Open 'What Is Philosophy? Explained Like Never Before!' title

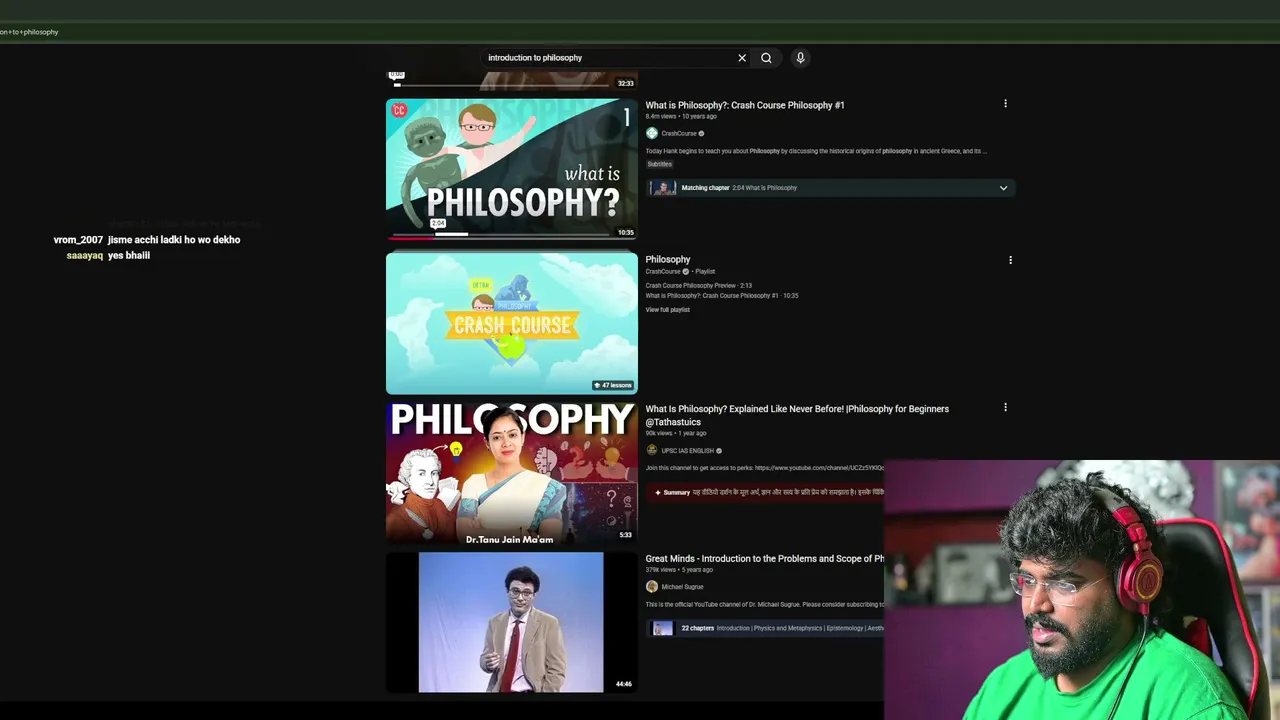797,415
